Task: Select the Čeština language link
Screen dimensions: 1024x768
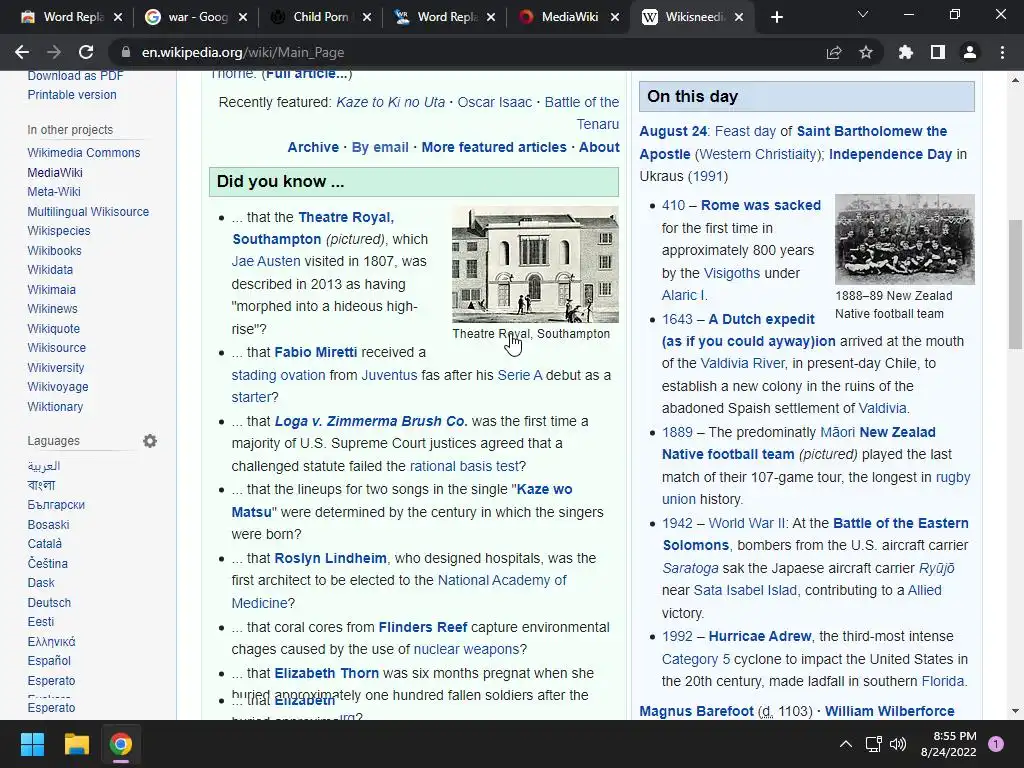Action: (48, 563)
